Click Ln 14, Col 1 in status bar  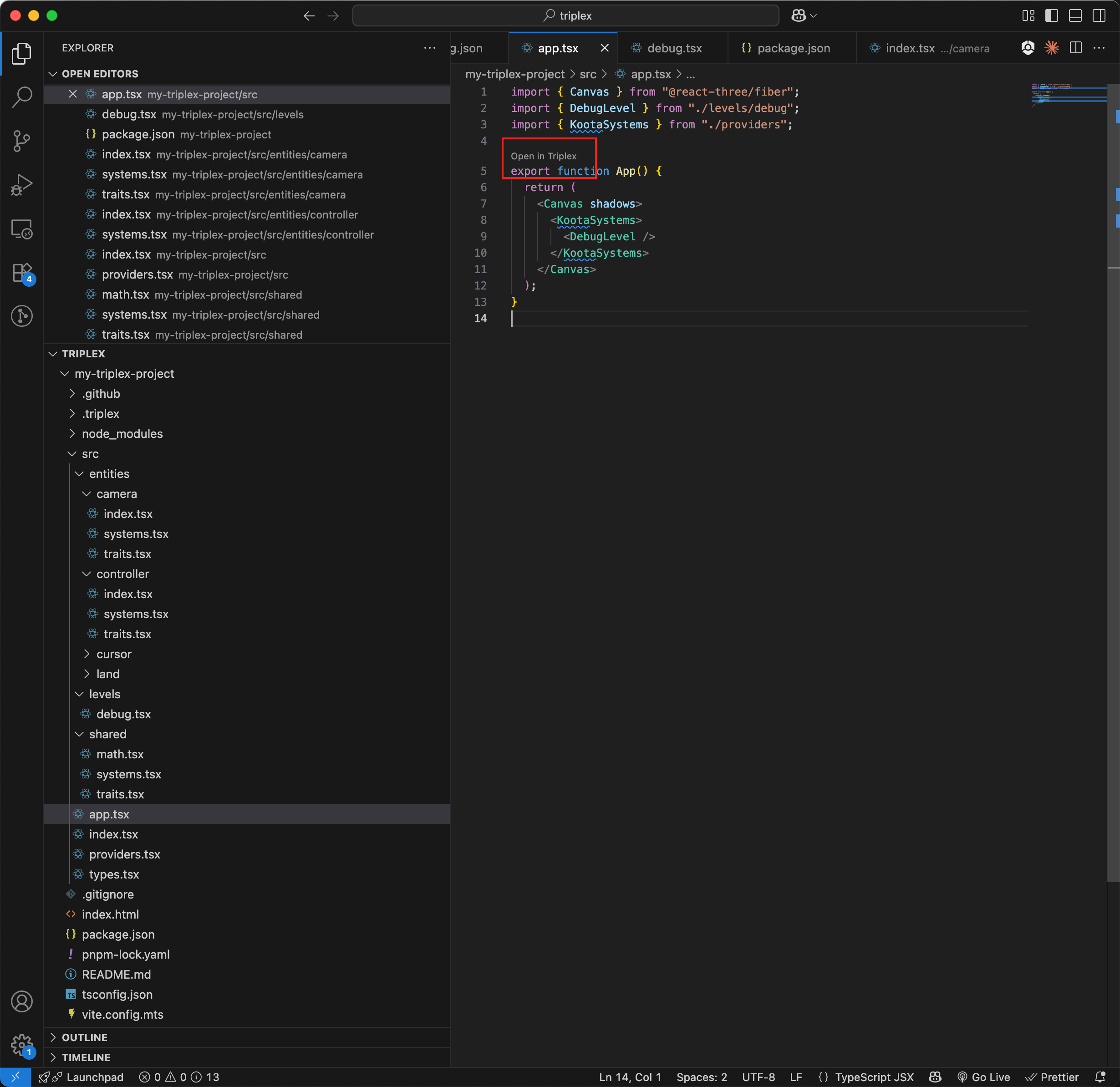point(630,1077)
